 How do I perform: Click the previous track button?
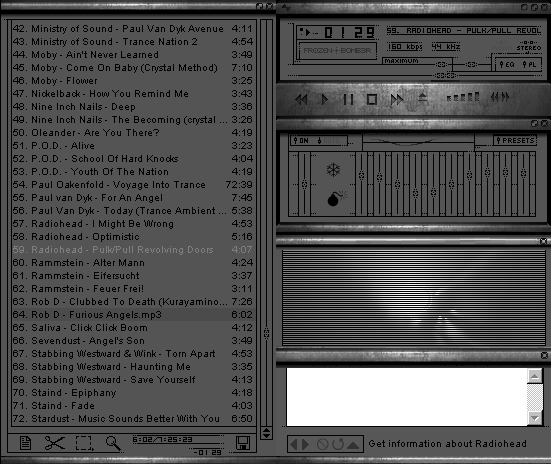click(301, 99)
